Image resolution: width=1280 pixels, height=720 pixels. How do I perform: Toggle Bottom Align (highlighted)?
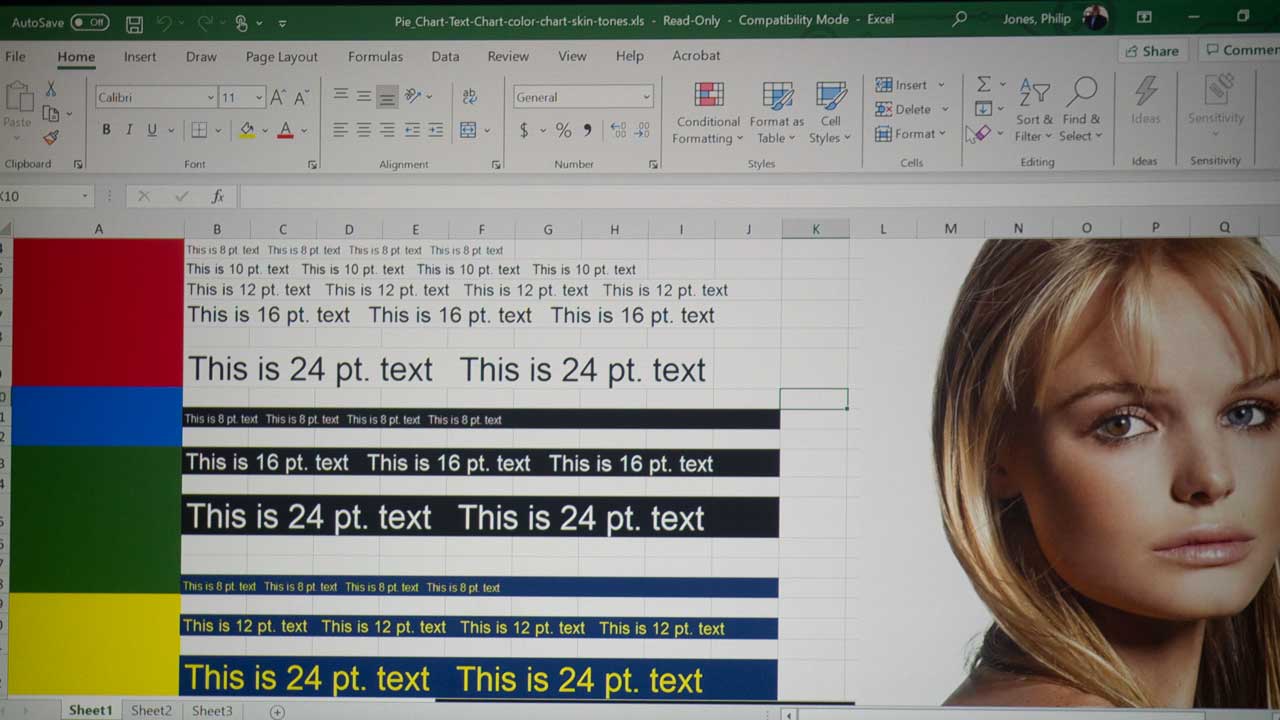(387, 97)
